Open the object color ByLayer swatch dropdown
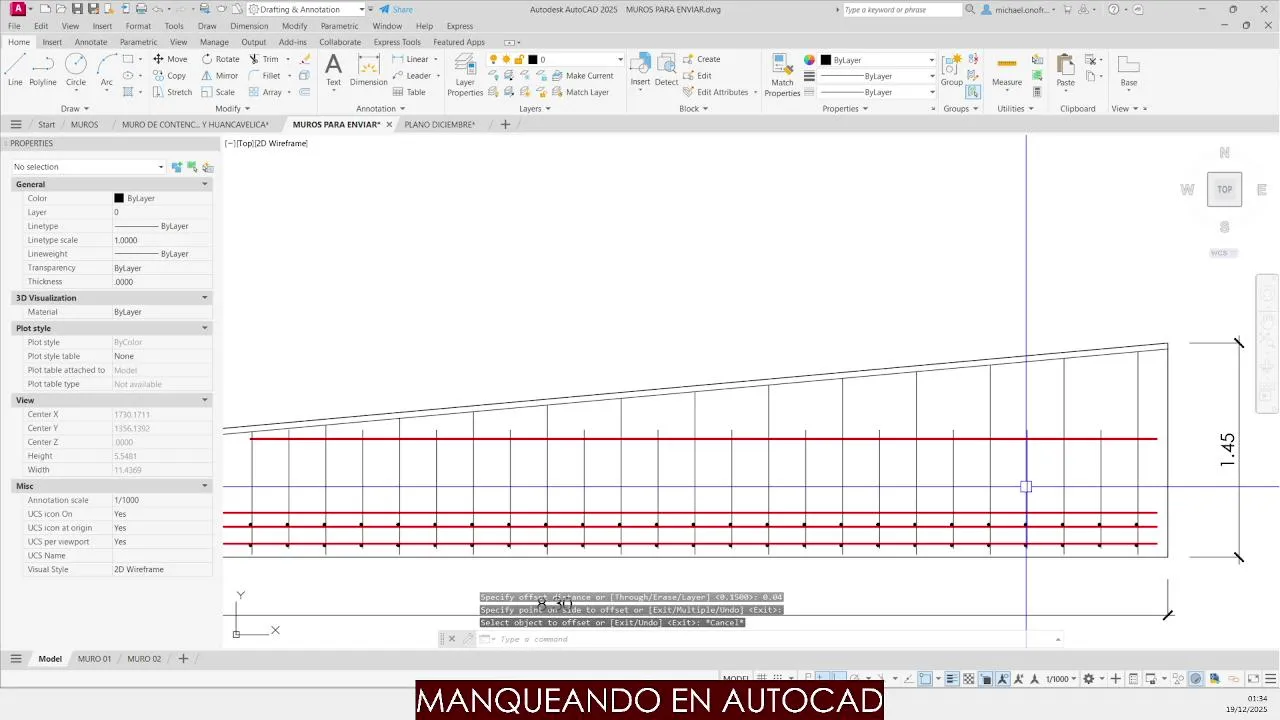The image size is (1280, 720). (x=878, y=60)
